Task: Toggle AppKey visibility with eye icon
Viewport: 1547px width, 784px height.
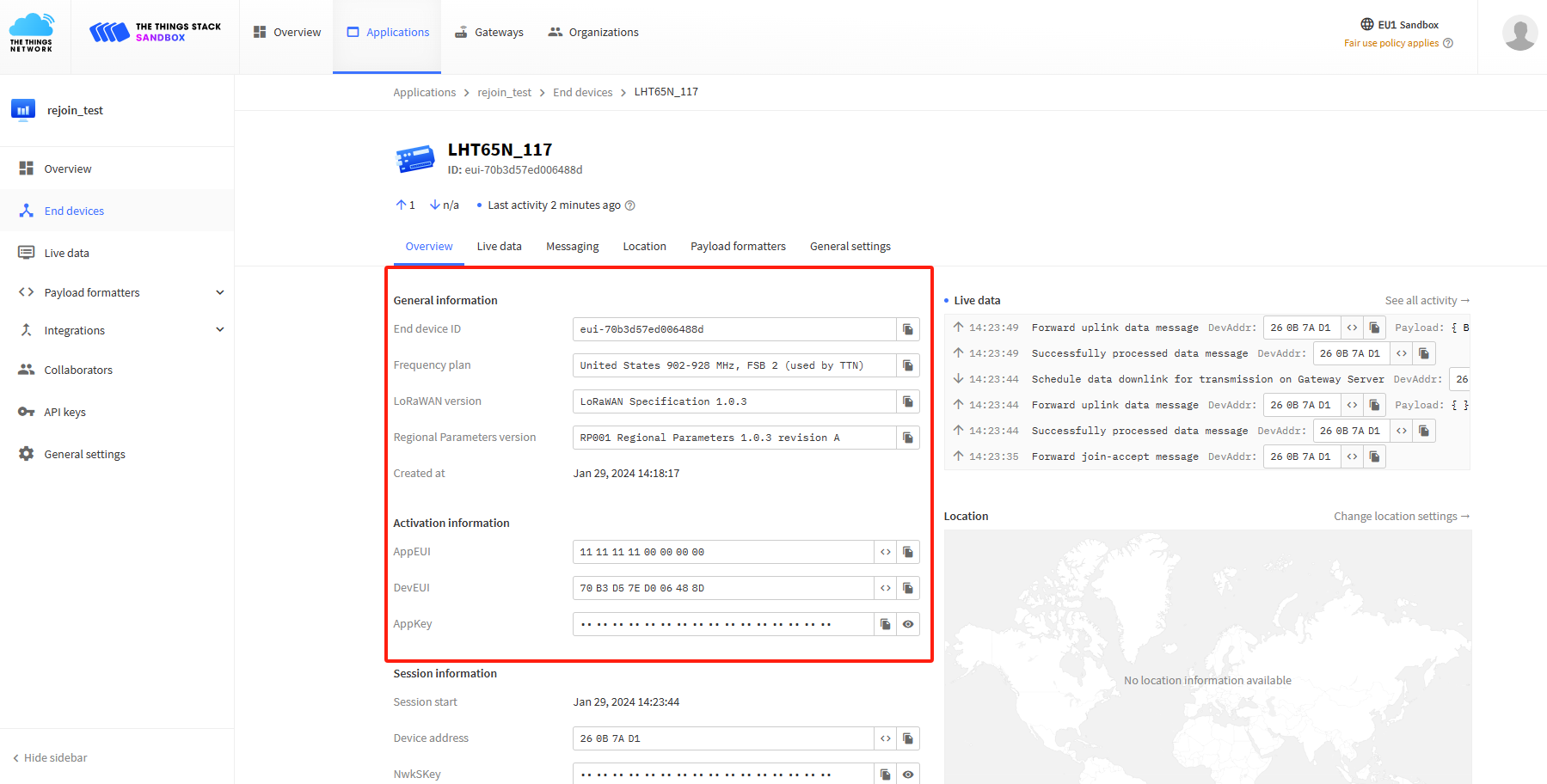Action: tap(908, 624)
